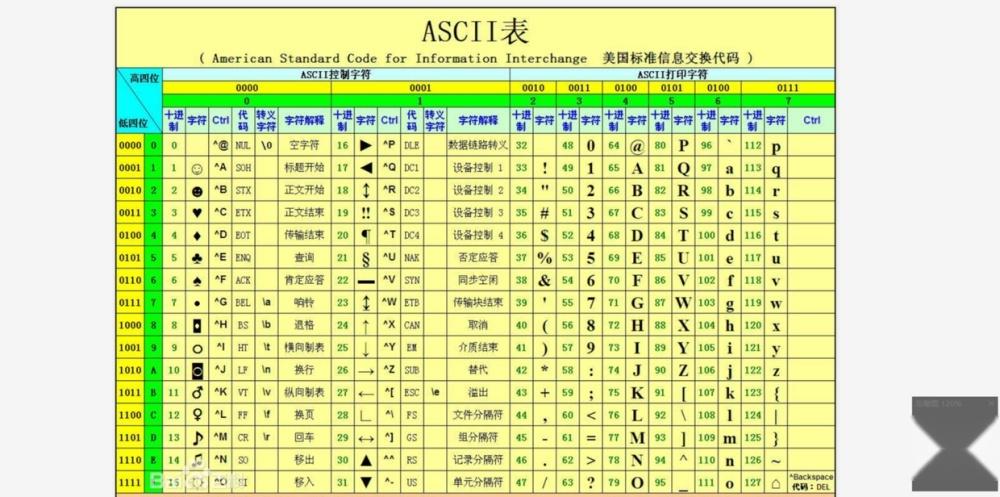Image resolution: width=1000 pixels, height=497 pixels.
Task: Click the zoom navigator thumbnail overlay
Action: (x=955, y=443)
